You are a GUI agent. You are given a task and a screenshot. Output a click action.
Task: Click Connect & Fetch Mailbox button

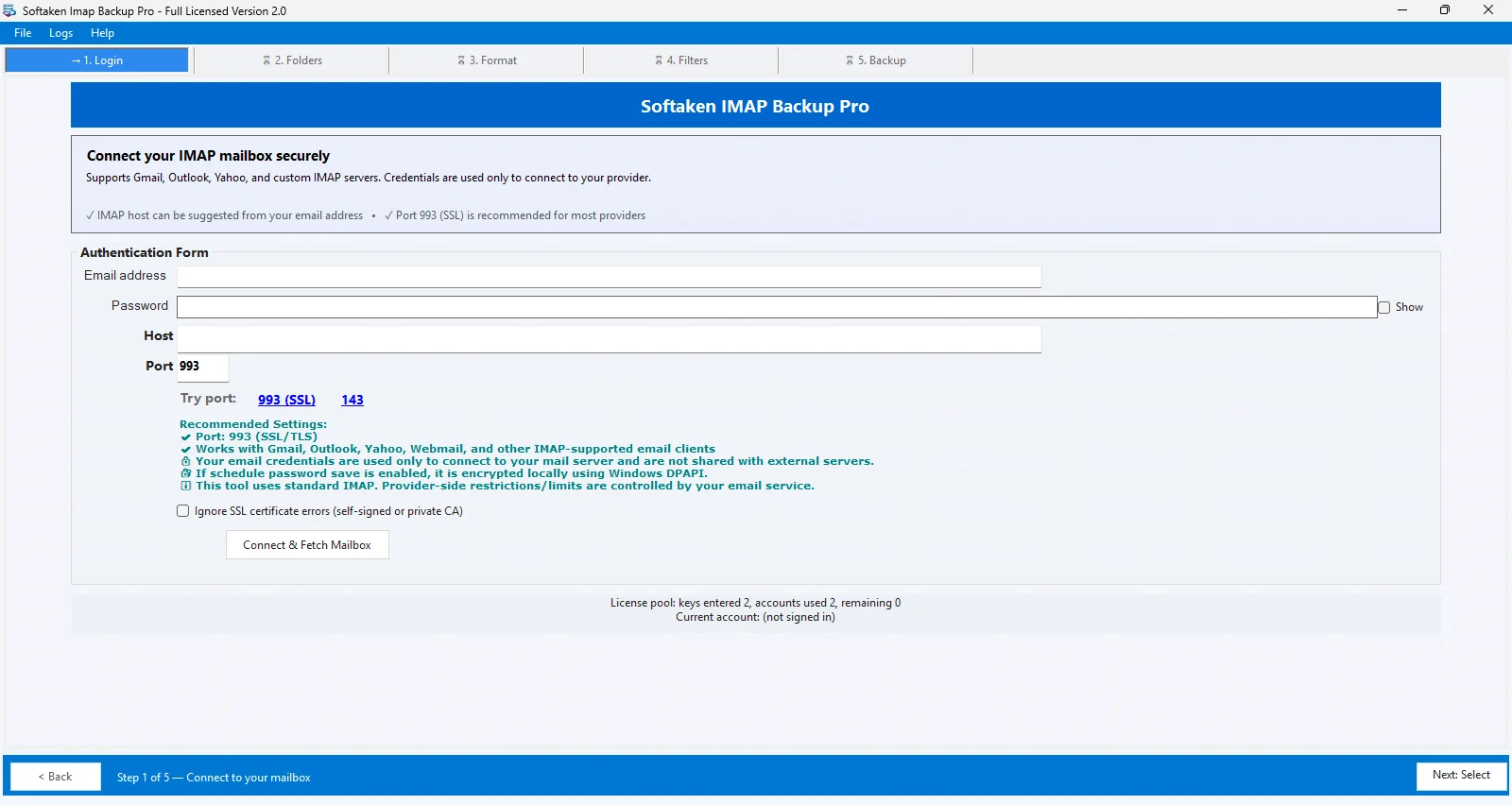pyautogui.click(x=307, y=545)
